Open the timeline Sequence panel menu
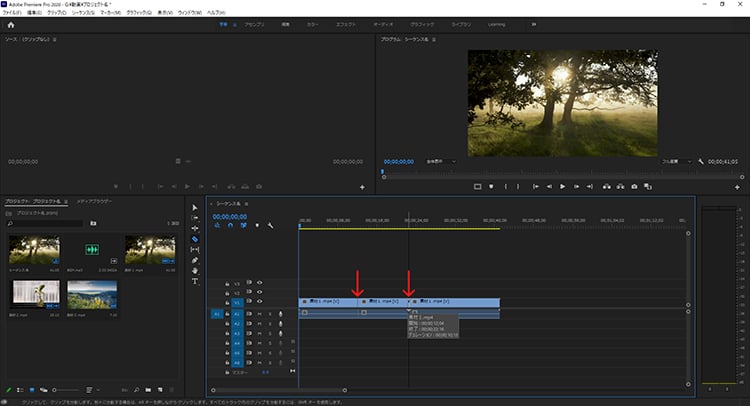Viewport: 750px width, 406px height. pyautogui.click(x=247, y=204)
